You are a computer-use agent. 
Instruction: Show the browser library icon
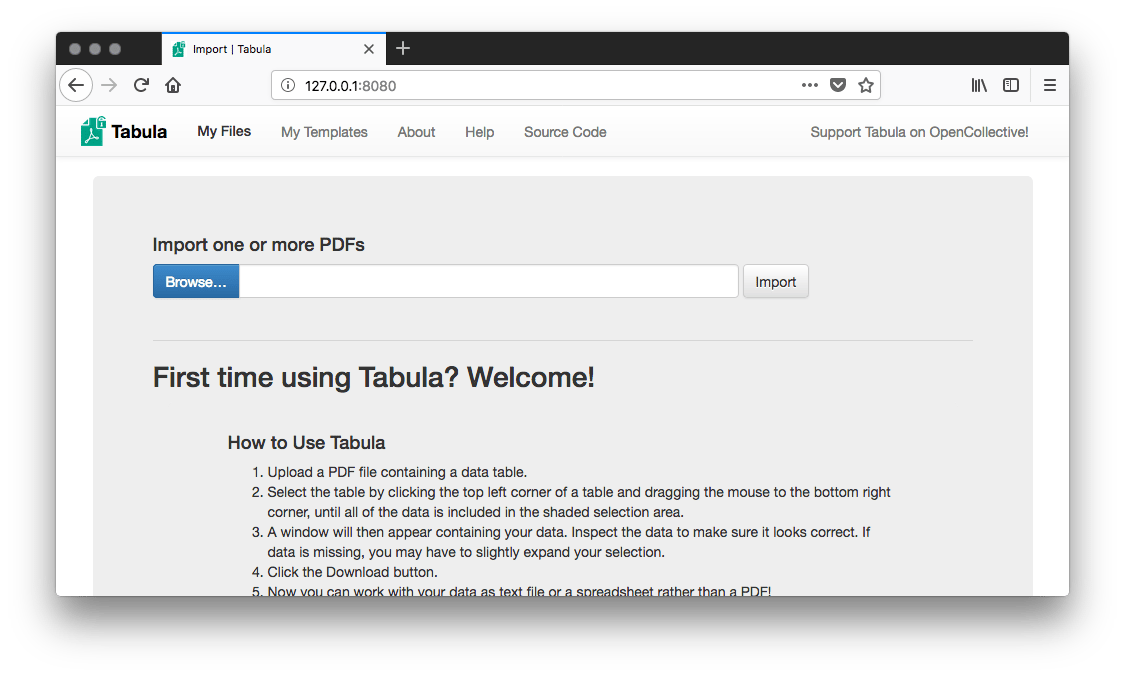pyautogui.click(x=979, y=85)
